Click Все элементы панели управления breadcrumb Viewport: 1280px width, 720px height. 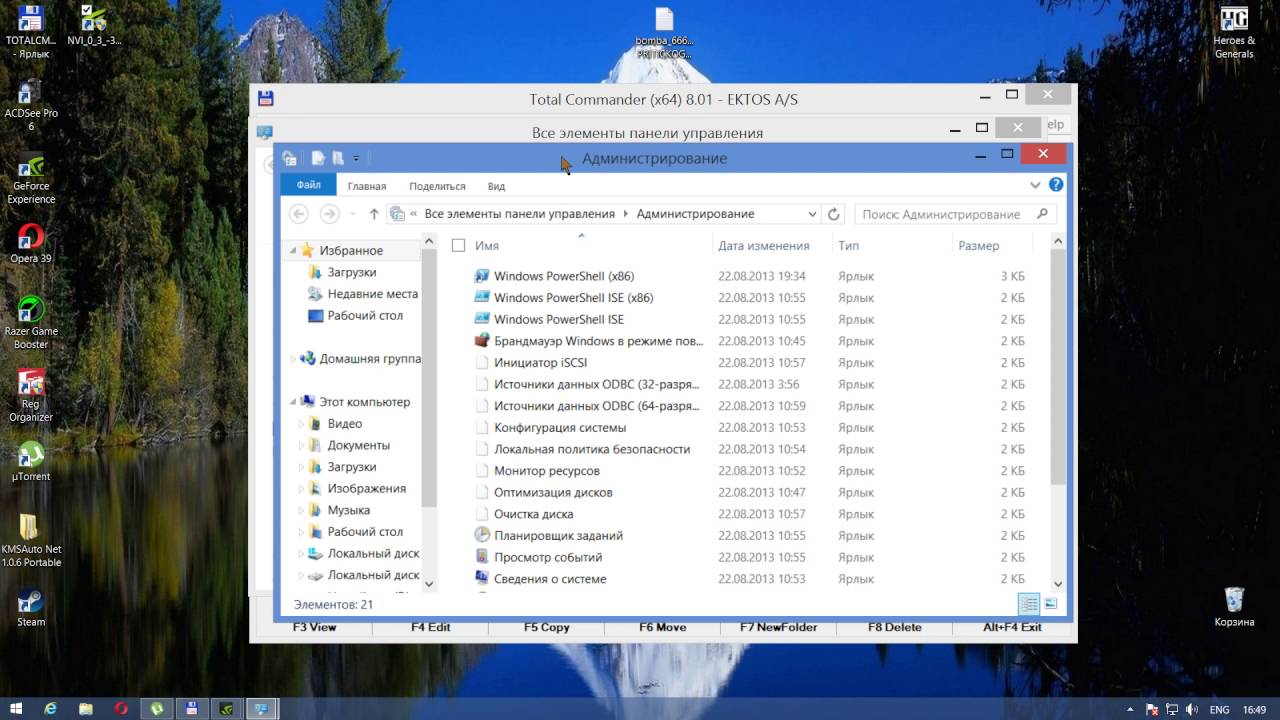pos(520,214)
